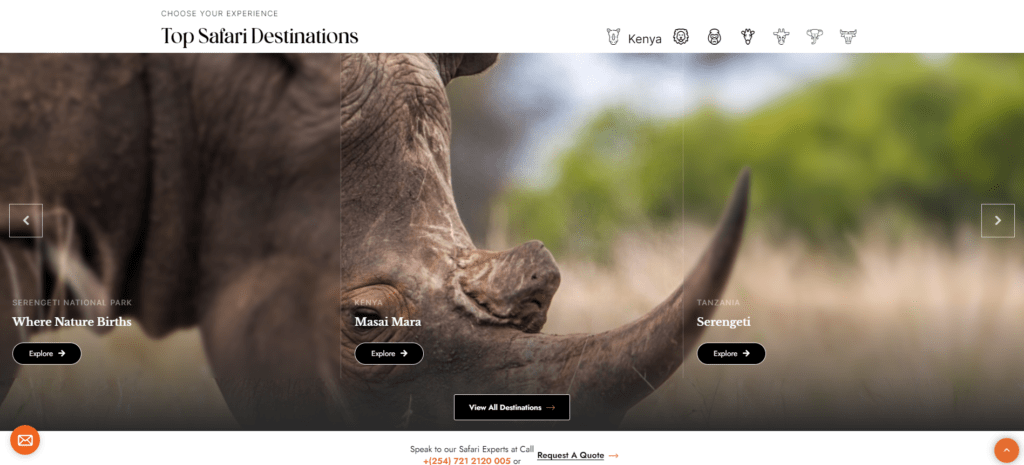Explore the Serengeti Tanzania destination
The height and width of the screenshot is (465, 1024).
coord(731,353)
